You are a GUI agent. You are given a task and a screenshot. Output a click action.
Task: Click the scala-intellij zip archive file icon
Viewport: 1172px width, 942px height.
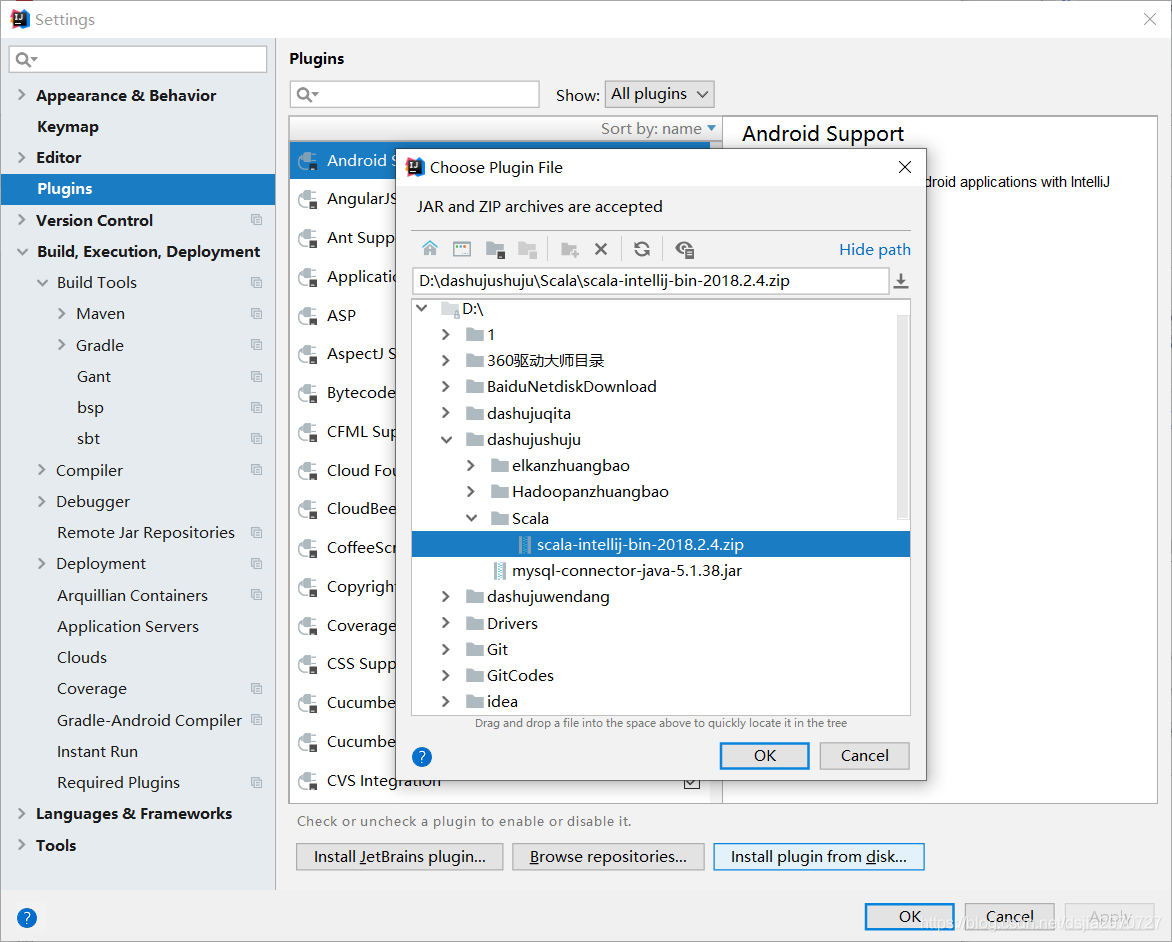pos(525,545)
